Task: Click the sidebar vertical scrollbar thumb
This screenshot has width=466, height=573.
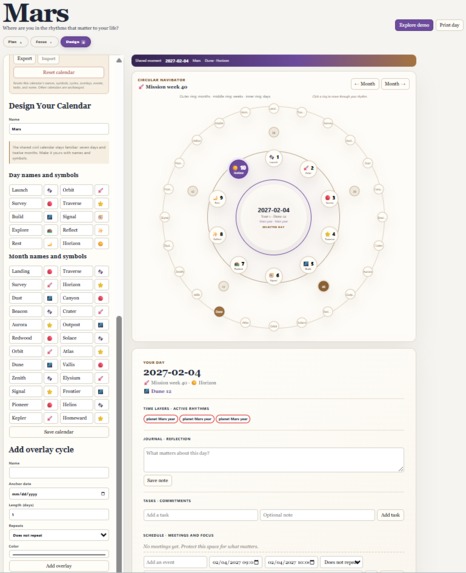Action: pos(119,444)
